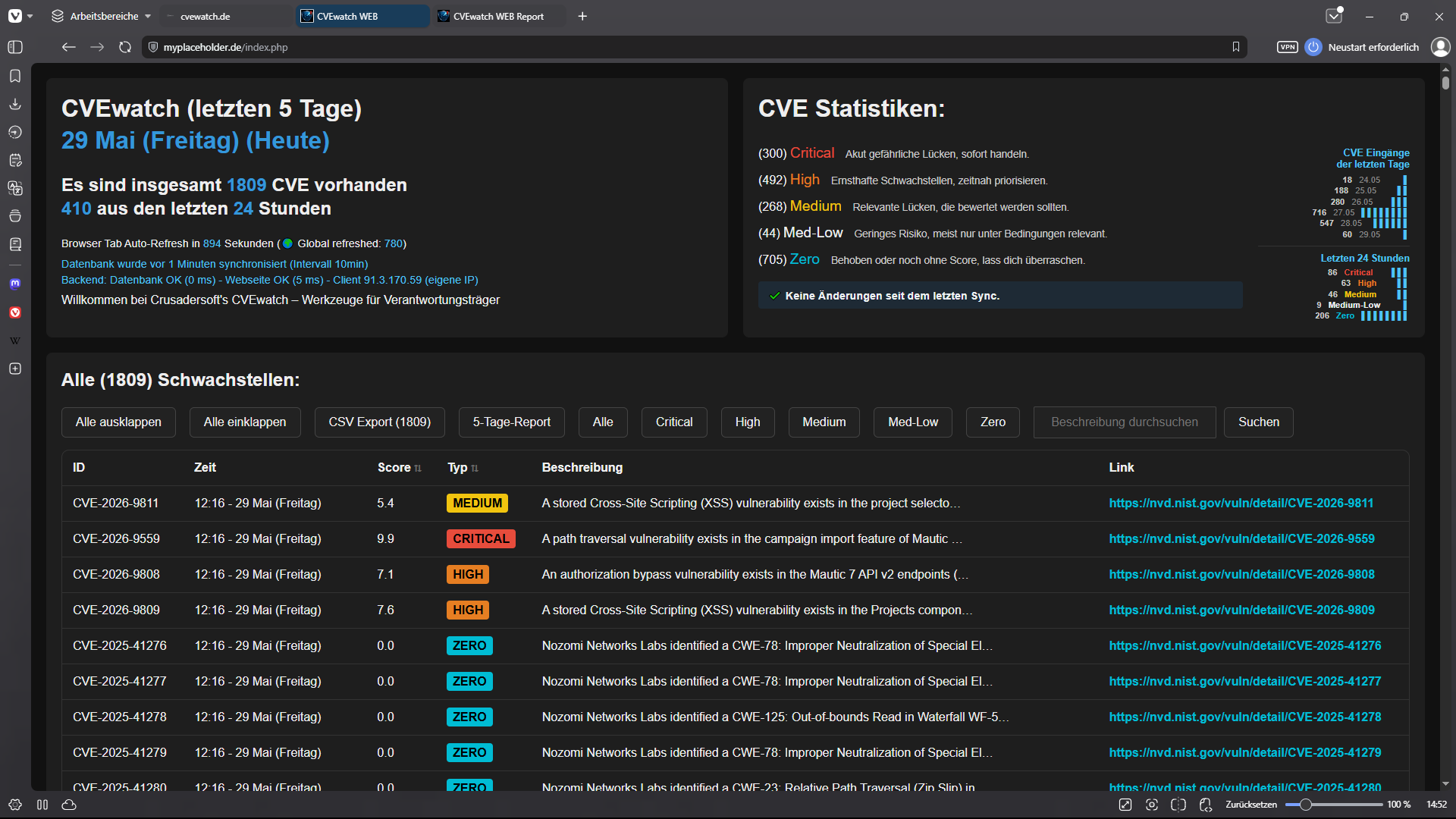Screen dimensions: 1456x819
Task: Open the Reading List panel in sidebar
Action: coord(15,244)
